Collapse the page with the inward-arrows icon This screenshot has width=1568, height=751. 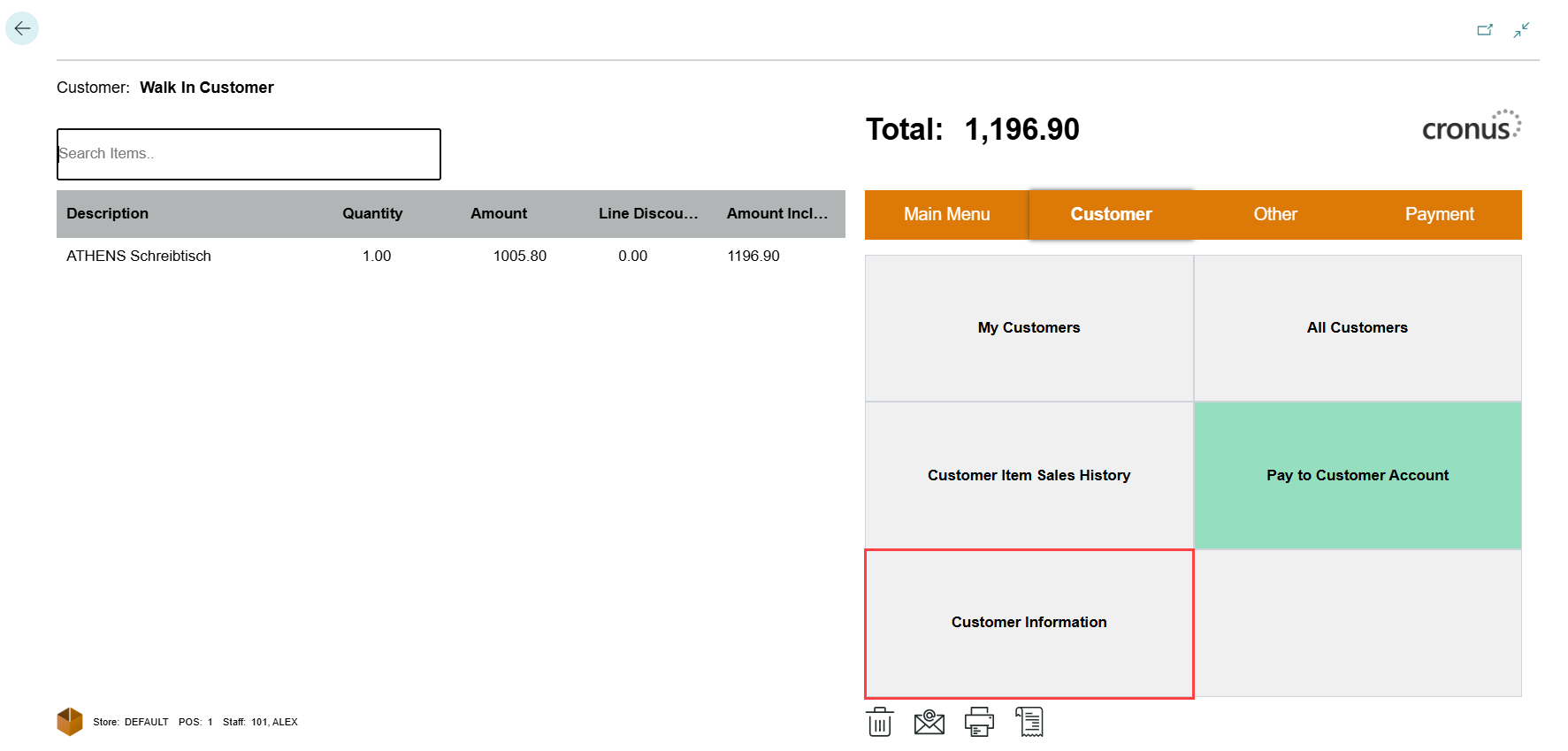(x=1521, y=30)
